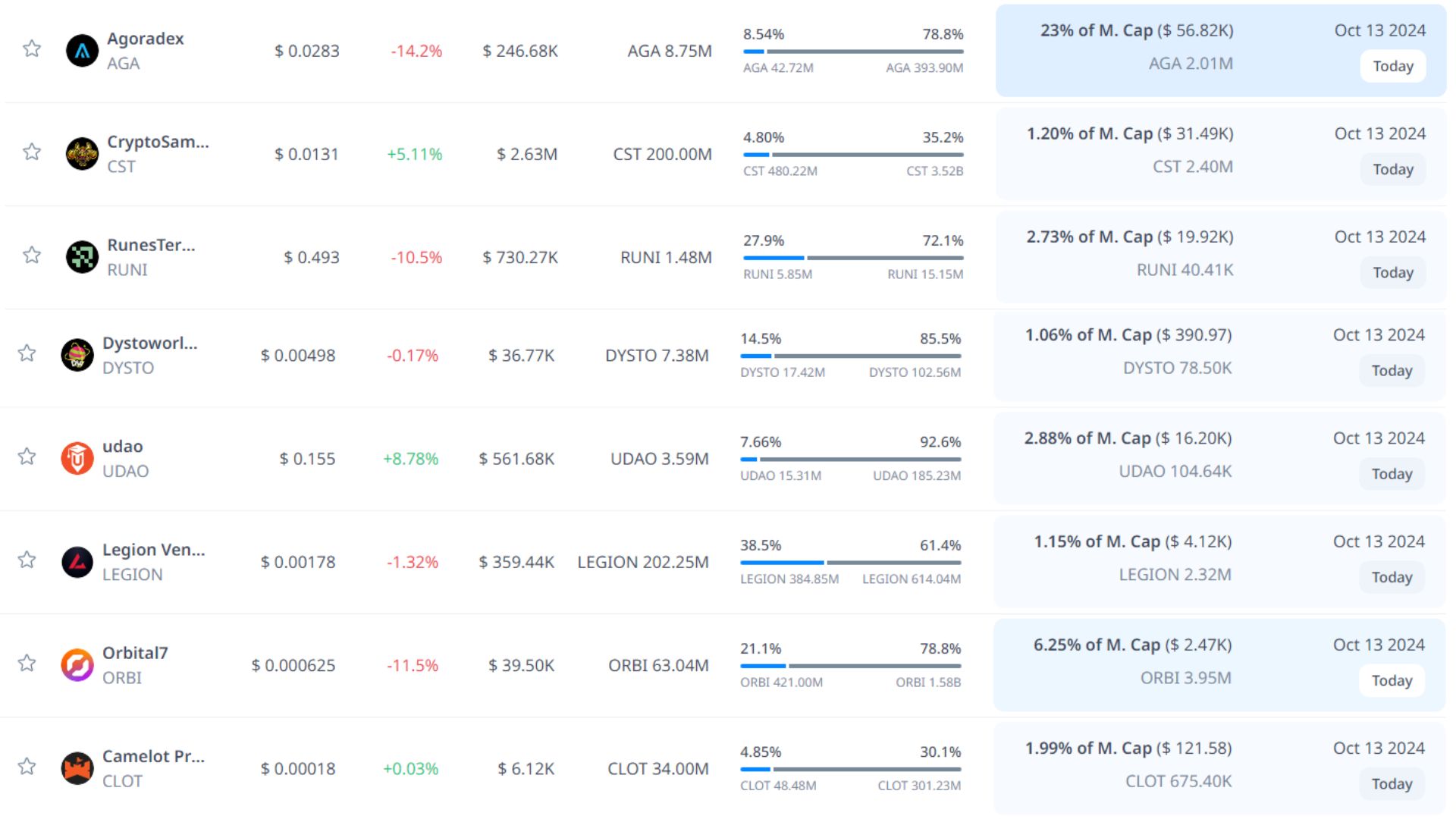Open the RunesTer... project name link
1456x819 pixels.
click(x=151, y=245)
